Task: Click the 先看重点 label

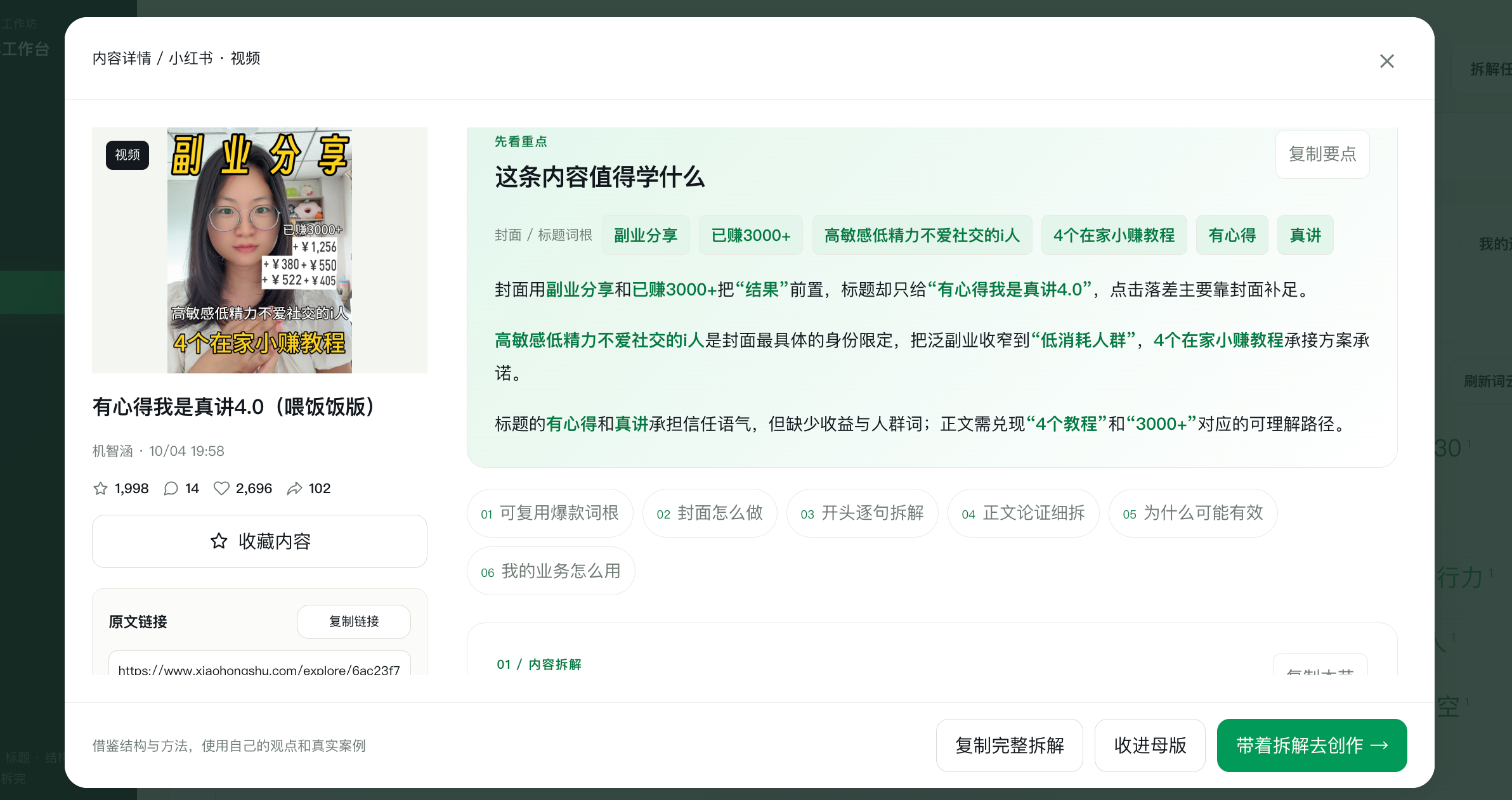Action: pyautogui.click(x=521, y=141)
